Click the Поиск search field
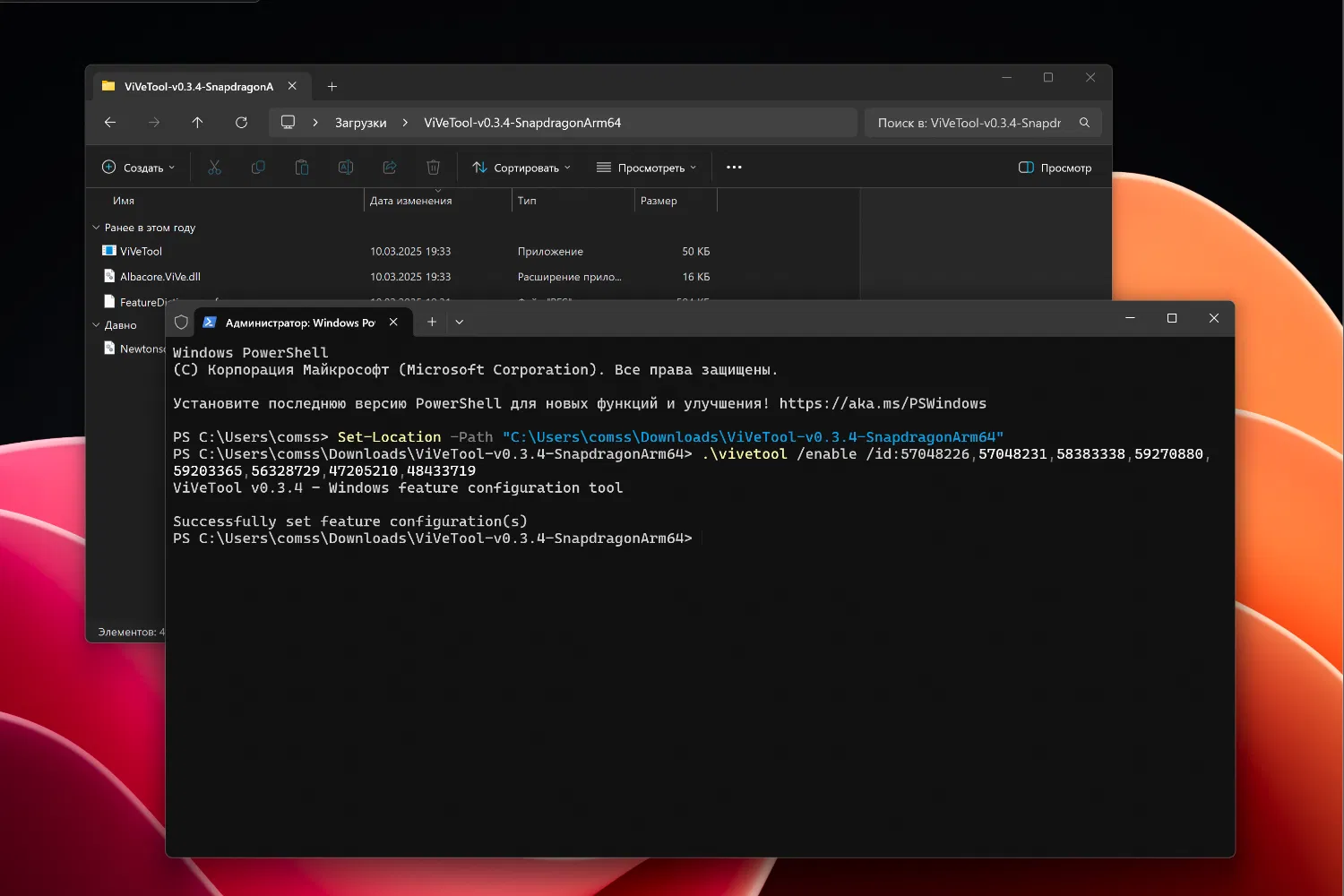Viewport: 1344px width, 896px height. click(969, 123)
